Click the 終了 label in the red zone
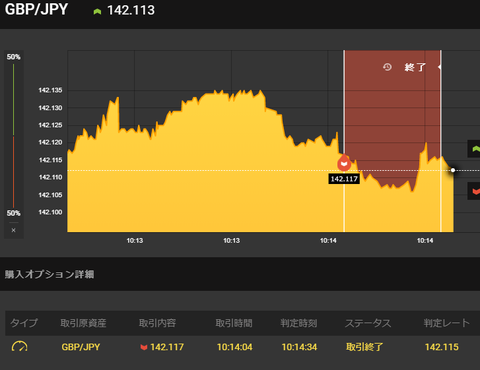The height and width of the screenshot is (370, 480). 415,67
